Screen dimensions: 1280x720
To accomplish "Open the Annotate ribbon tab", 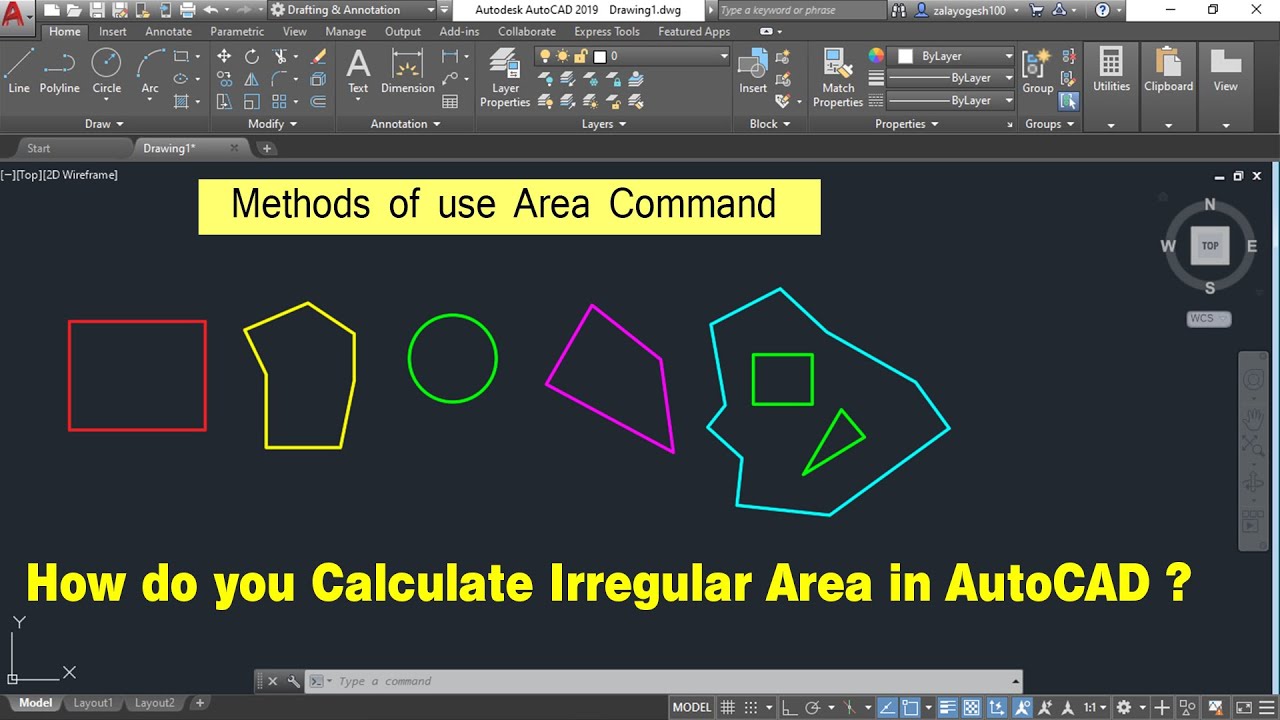I will [168, 31].
